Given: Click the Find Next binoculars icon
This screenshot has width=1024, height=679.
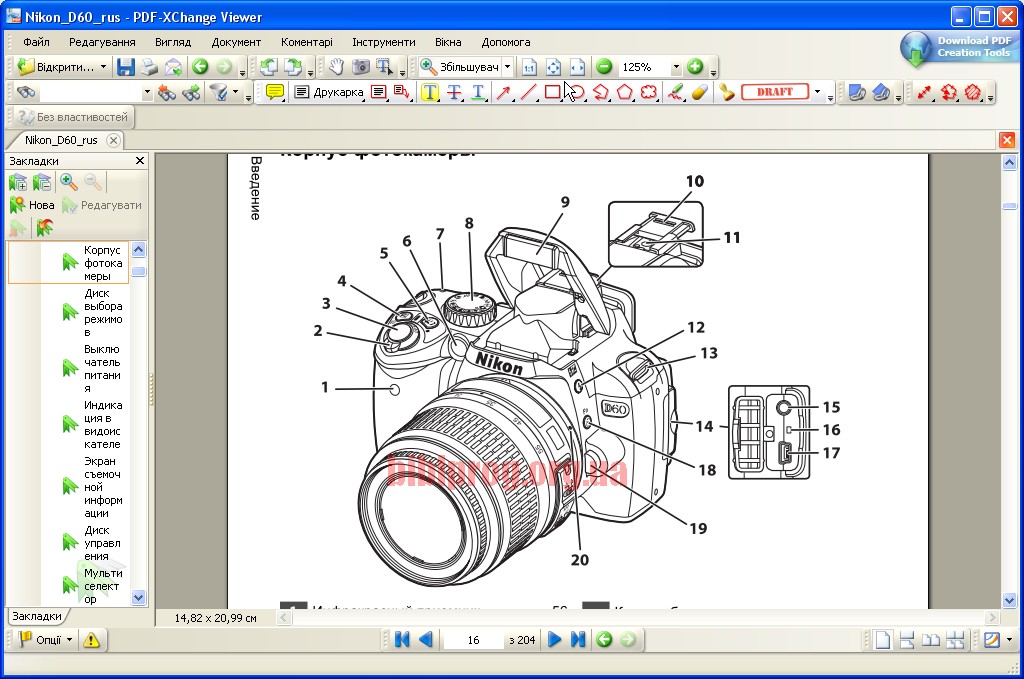Looking at the screenshot, I should point(191,93).
